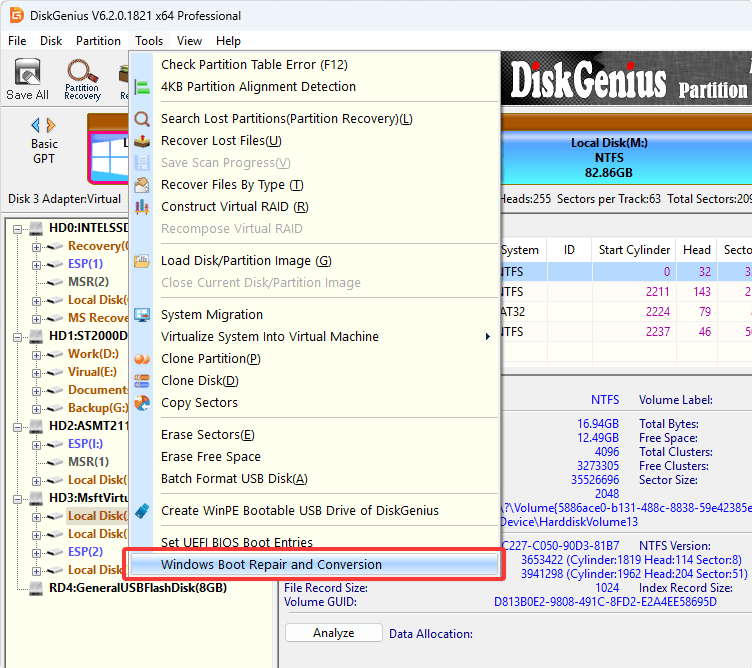
Task: Select Erase Free Space menu entry
Action: click(x=315, y=457)
